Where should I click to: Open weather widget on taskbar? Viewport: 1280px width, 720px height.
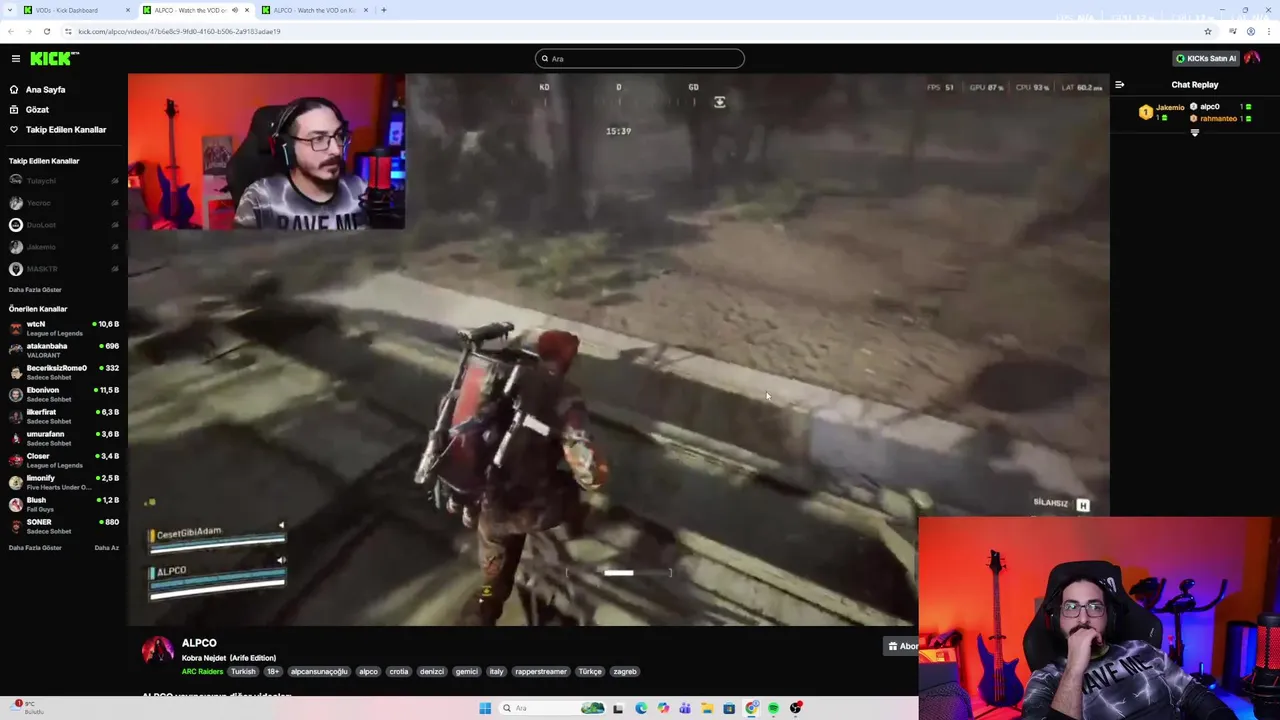click(x=28, y=708)
